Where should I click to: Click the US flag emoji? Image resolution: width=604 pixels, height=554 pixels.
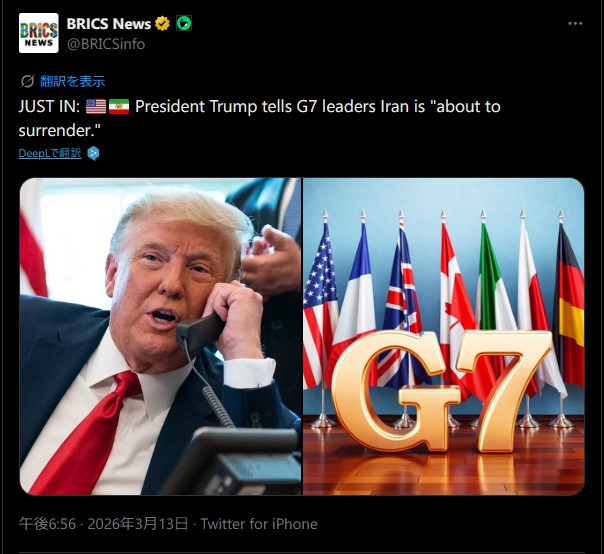[x=96, y=106]
